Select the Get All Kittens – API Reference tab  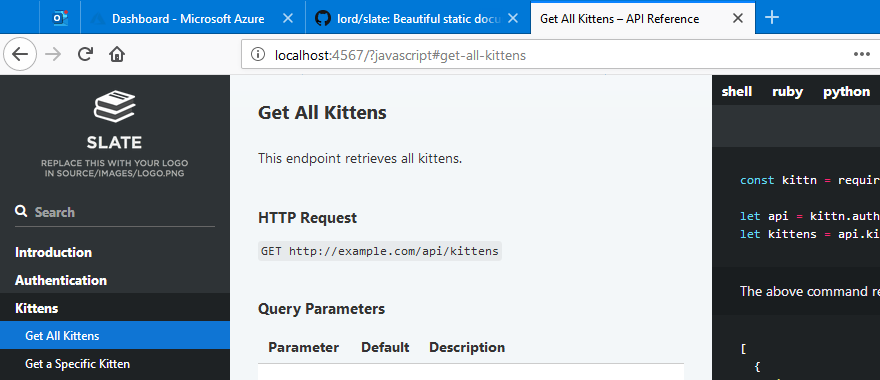(x=643, y=18)
